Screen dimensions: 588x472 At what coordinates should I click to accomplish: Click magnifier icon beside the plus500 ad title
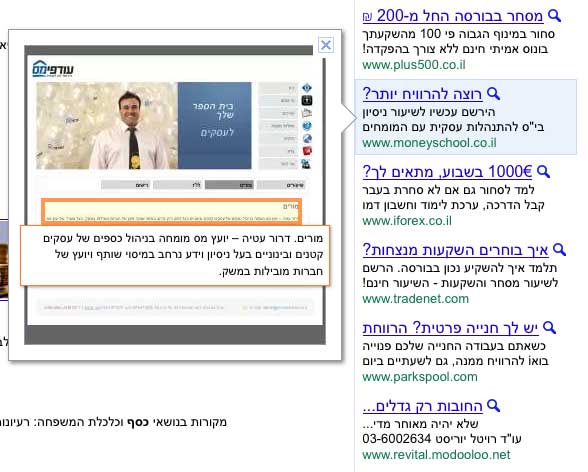[554, 16]
